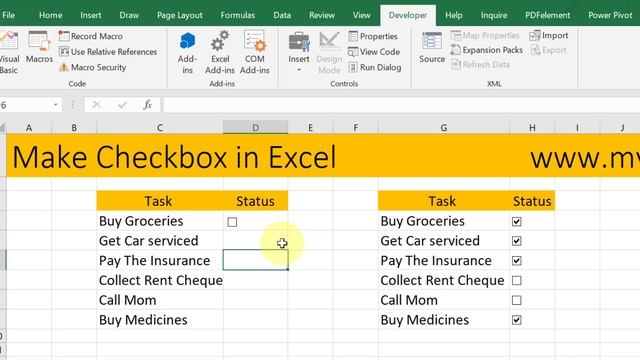
Task: Start Record Macro
Action: (91, 36)
